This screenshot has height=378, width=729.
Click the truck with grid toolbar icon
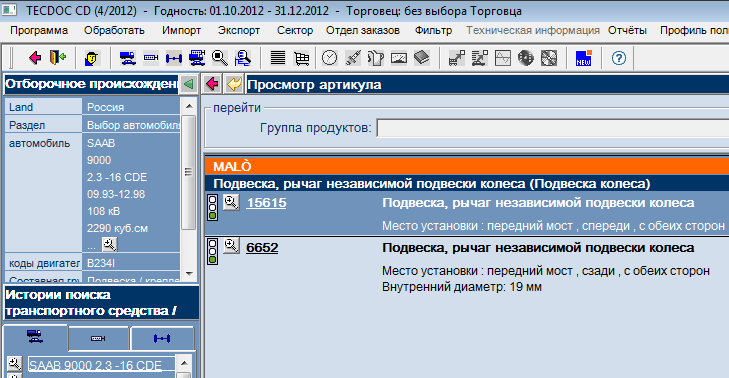click(197, 58)
